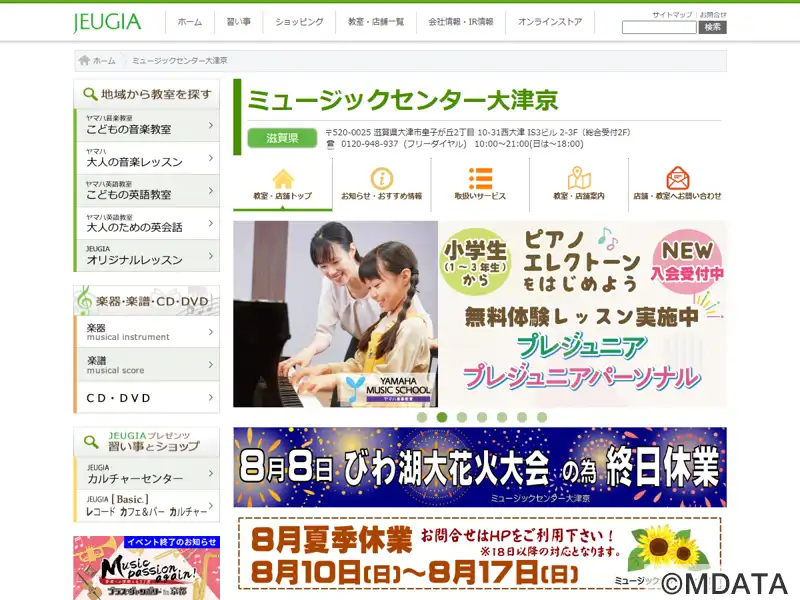Click the お問合せ header link

tap(713, 15)
